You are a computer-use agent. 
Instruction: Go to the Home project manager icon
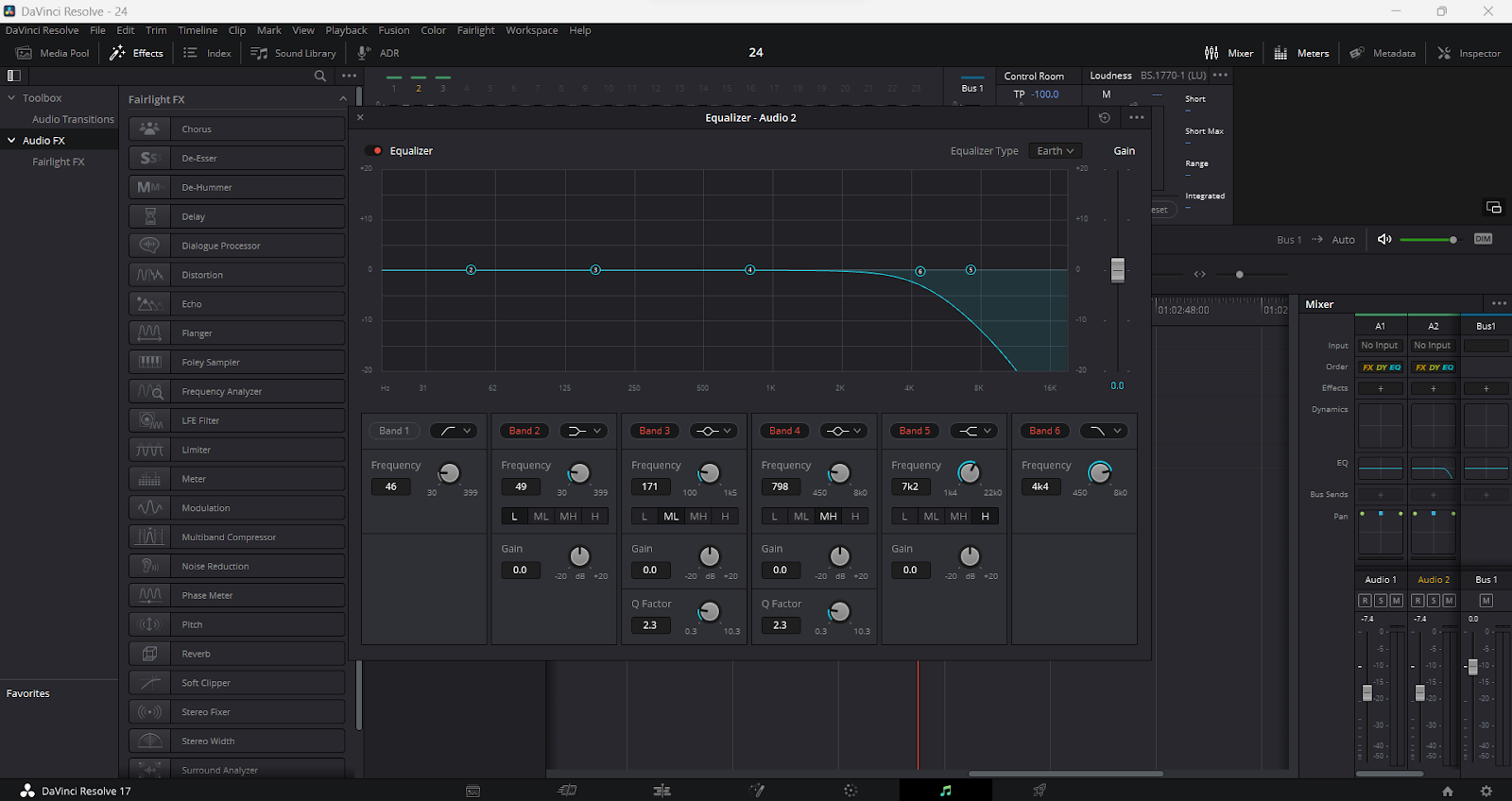[1448, 792]
